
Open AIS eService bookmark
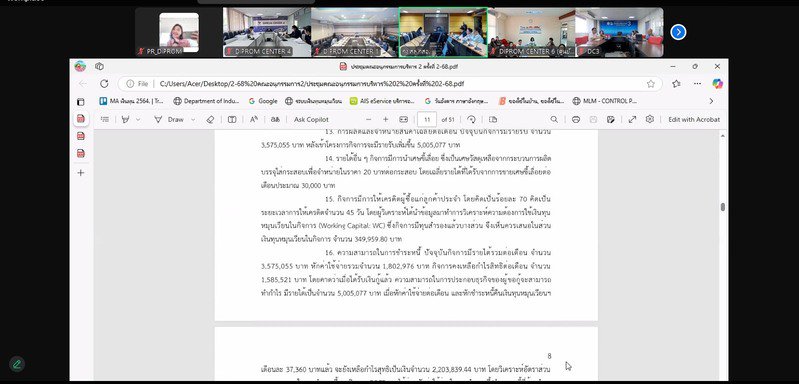(382, 101)
